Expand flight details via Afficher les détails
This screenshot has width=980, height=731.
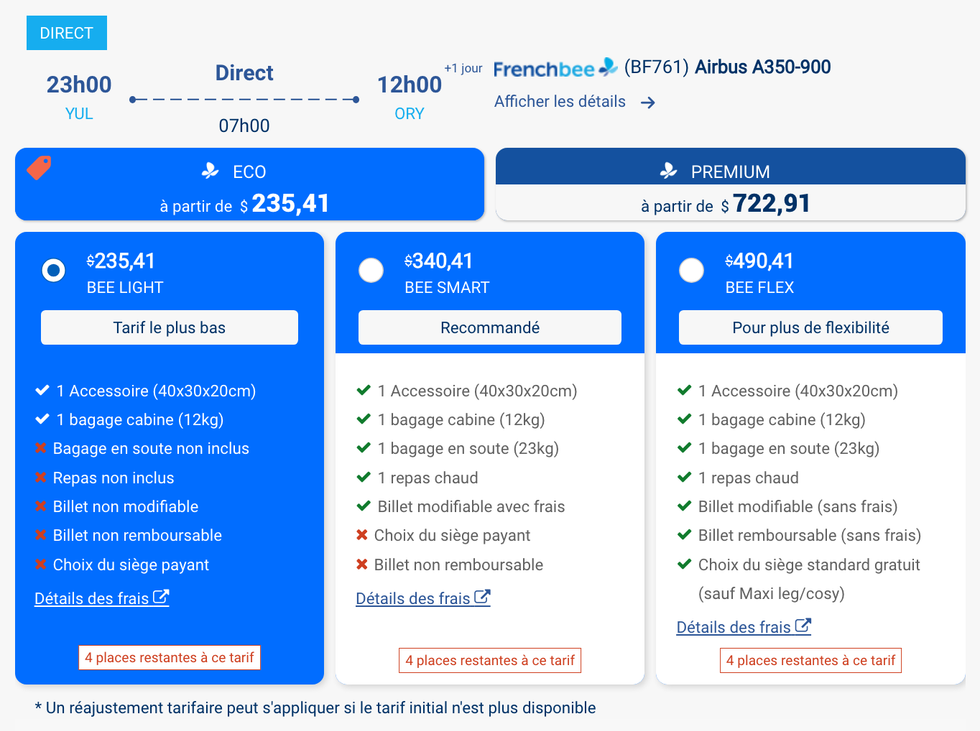[560, 102]
